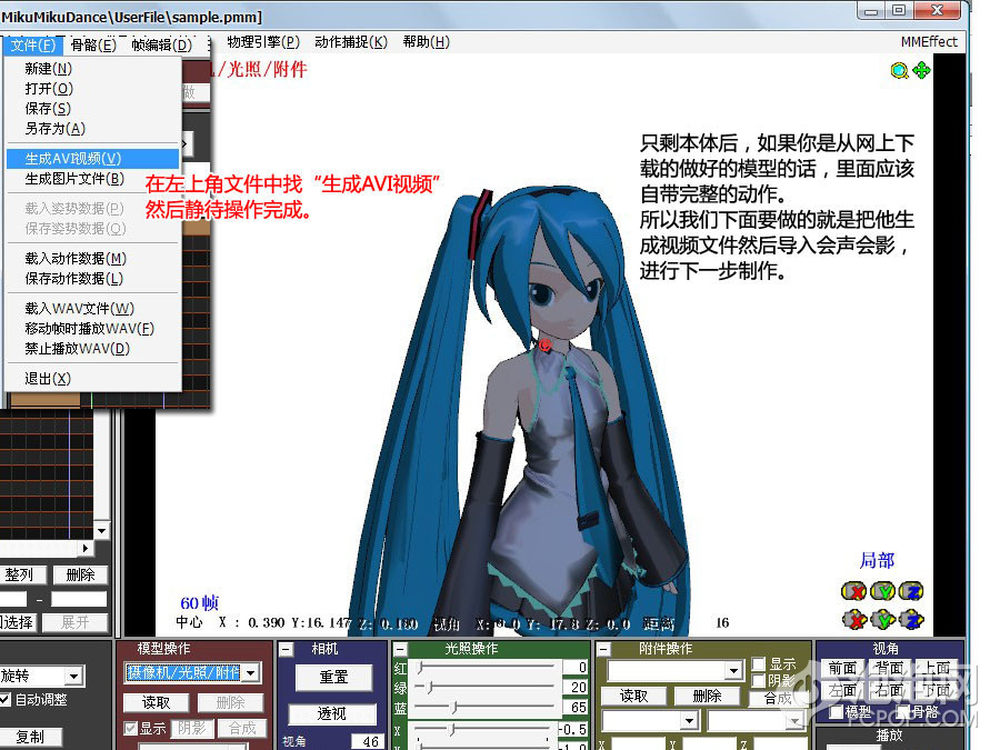Toggle the 骨骼 checkbox in 视角 panel

pyautogui.click(x=904, y=711)
